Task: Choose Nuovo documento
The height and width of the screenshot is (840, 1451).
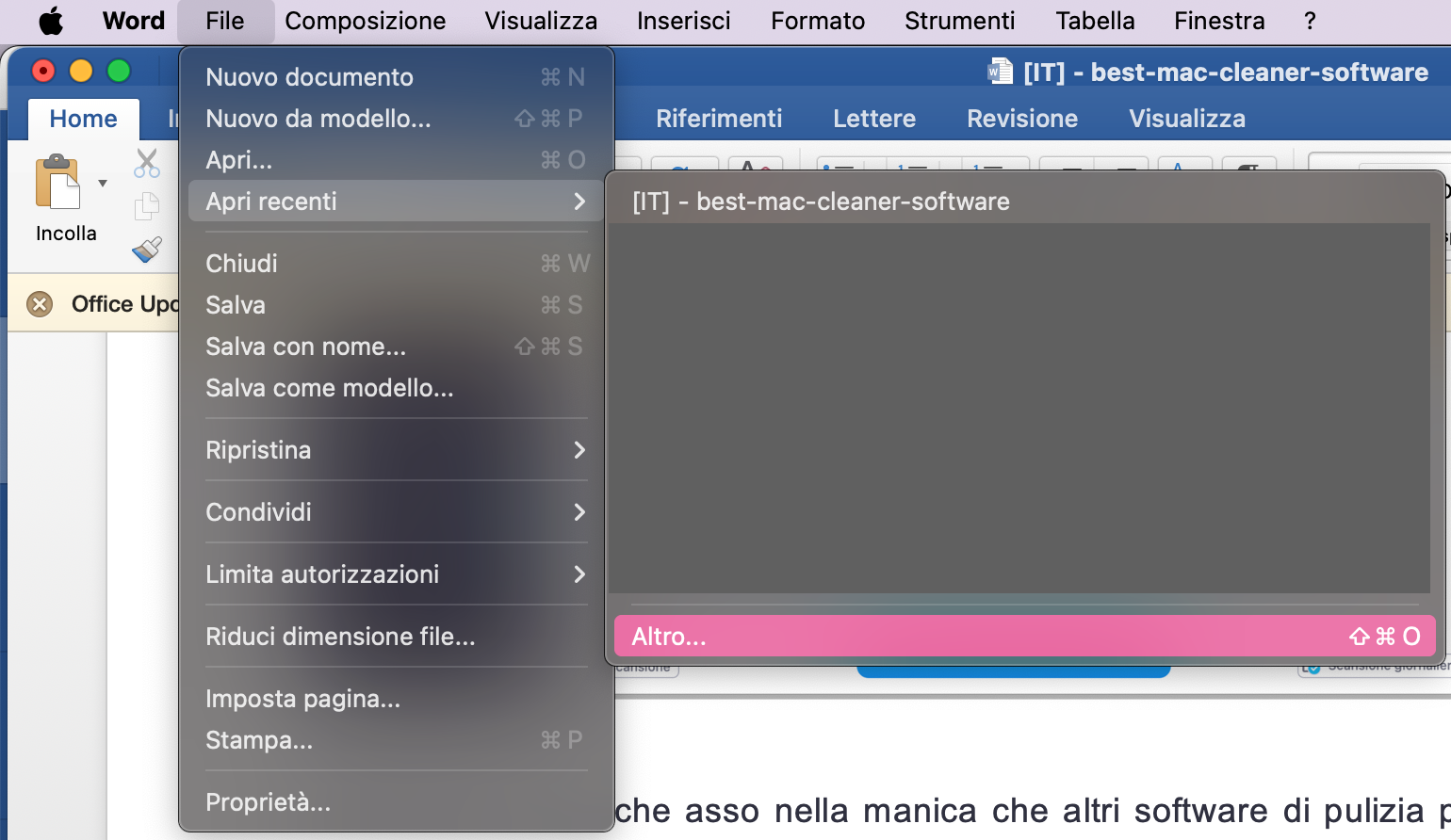Action: (x=396, y=77)
